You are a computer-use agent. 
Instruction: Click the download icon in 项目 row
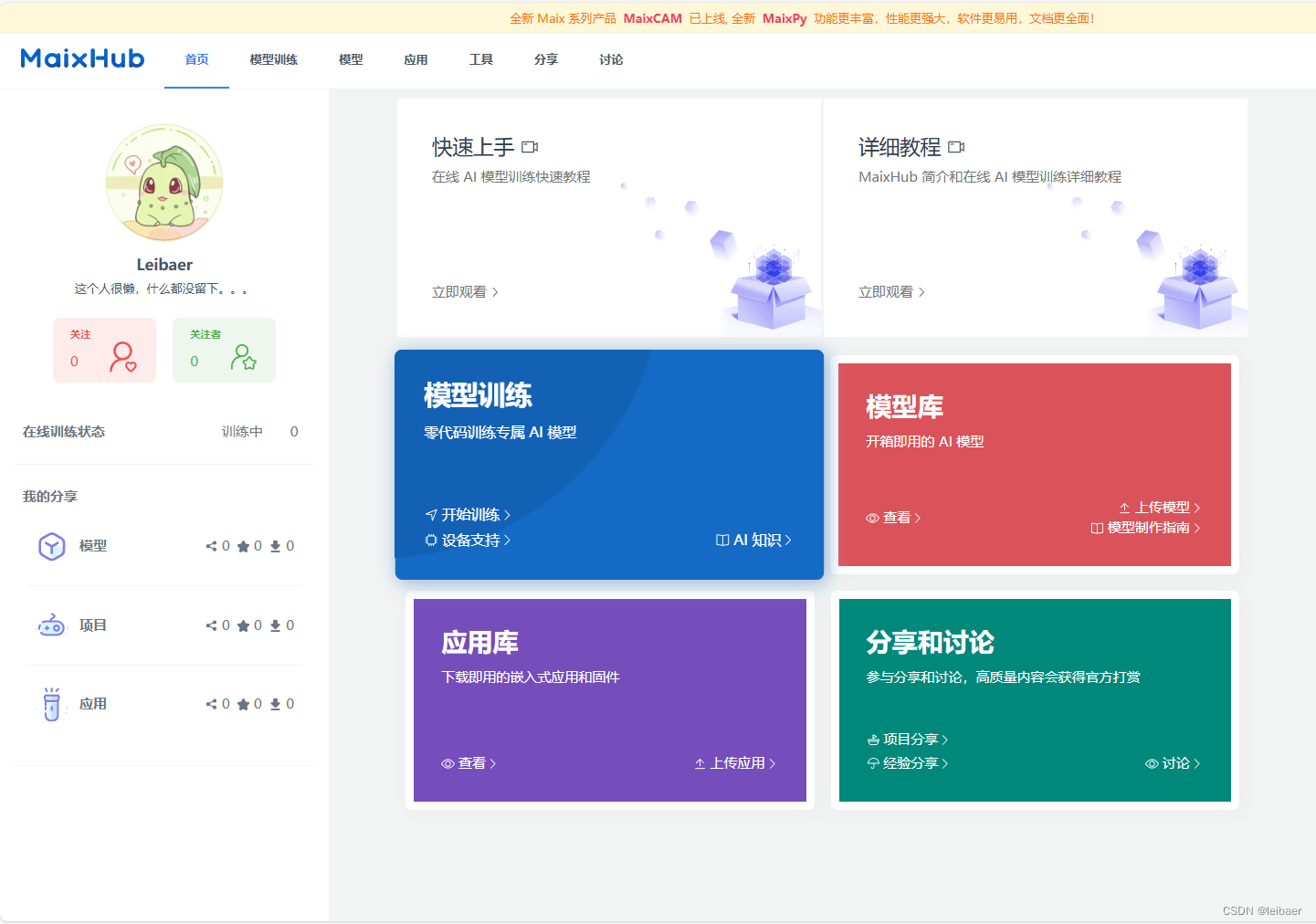point(275,625)
